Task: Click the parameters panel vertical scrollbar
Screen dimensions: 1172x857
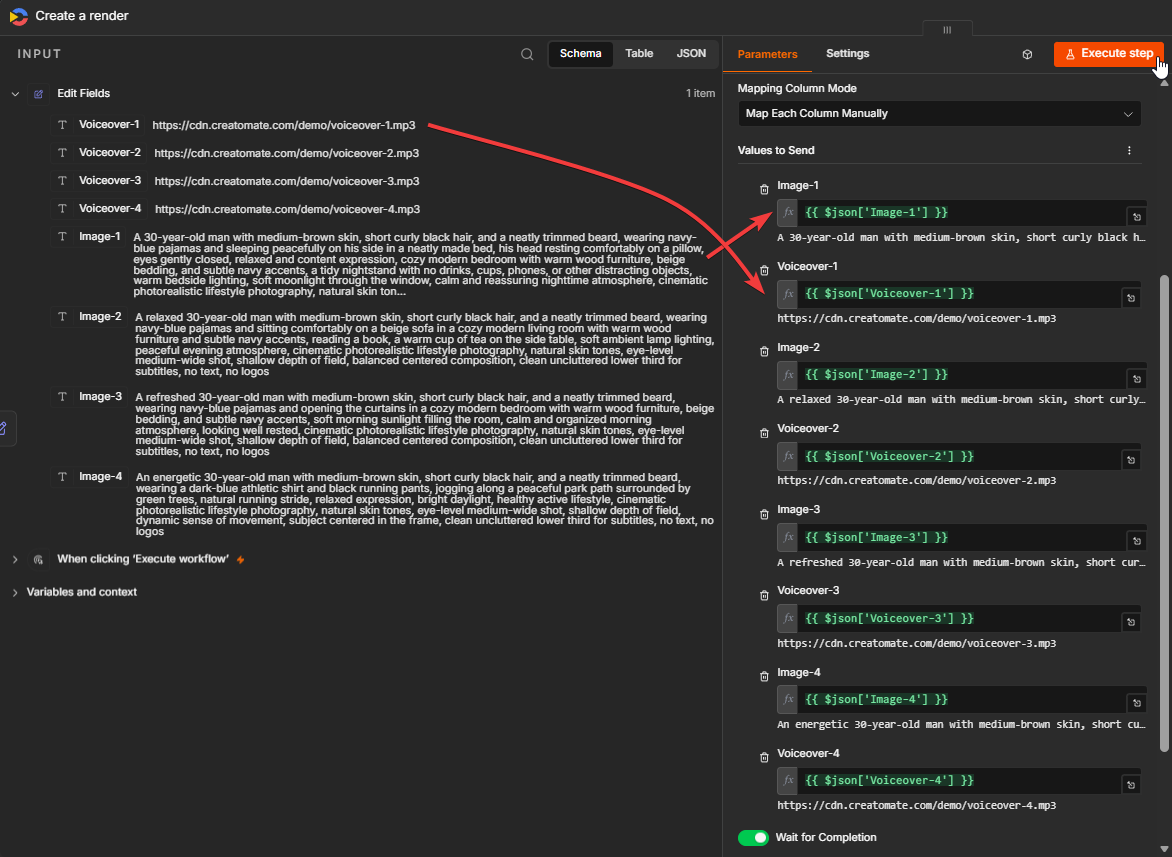Action: coord(1164,513)
